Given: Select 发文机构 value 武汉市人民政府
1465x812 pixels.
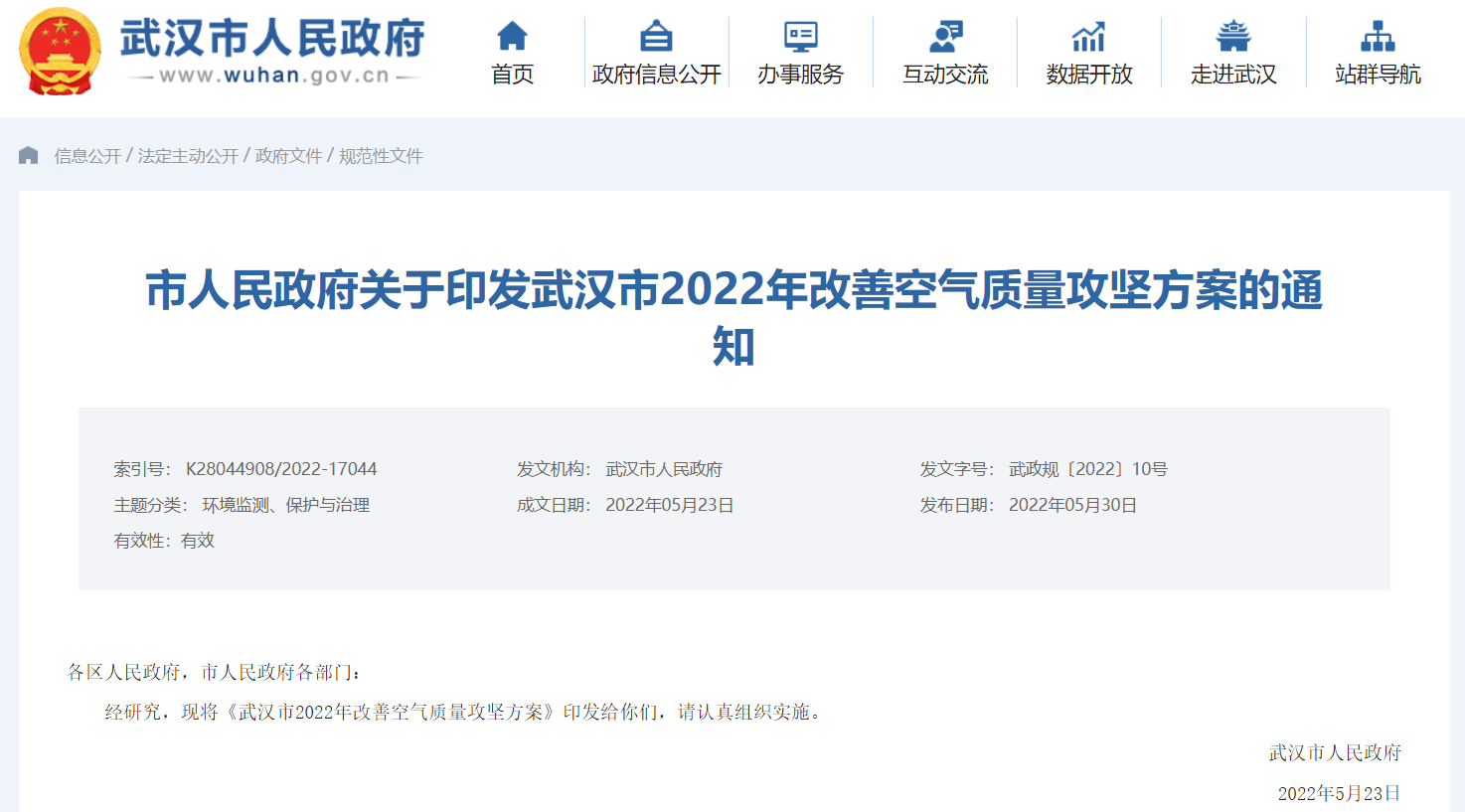Looking at the screenshot, I should click(664, 469).
